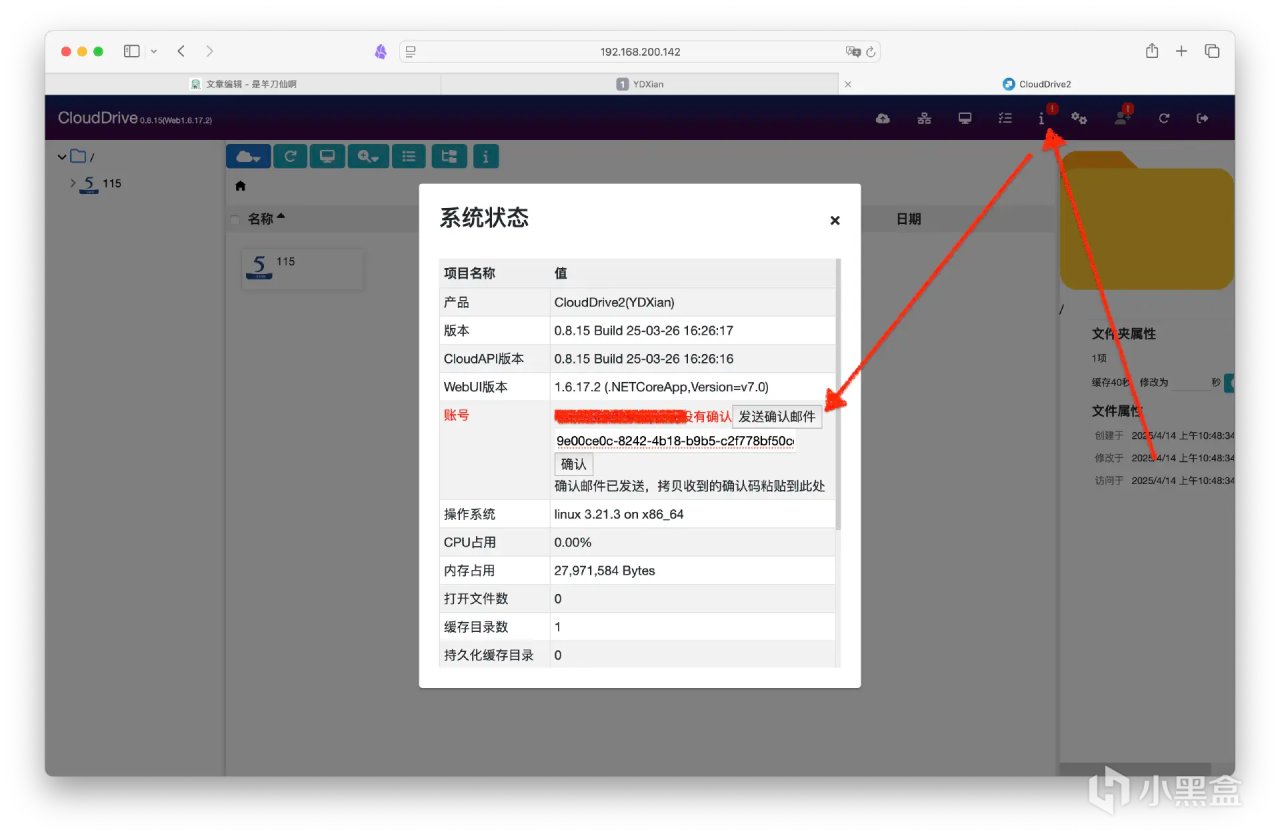Click the home breadcrumb icon
Screen dimensions: 1280x836
pos(240,186)
